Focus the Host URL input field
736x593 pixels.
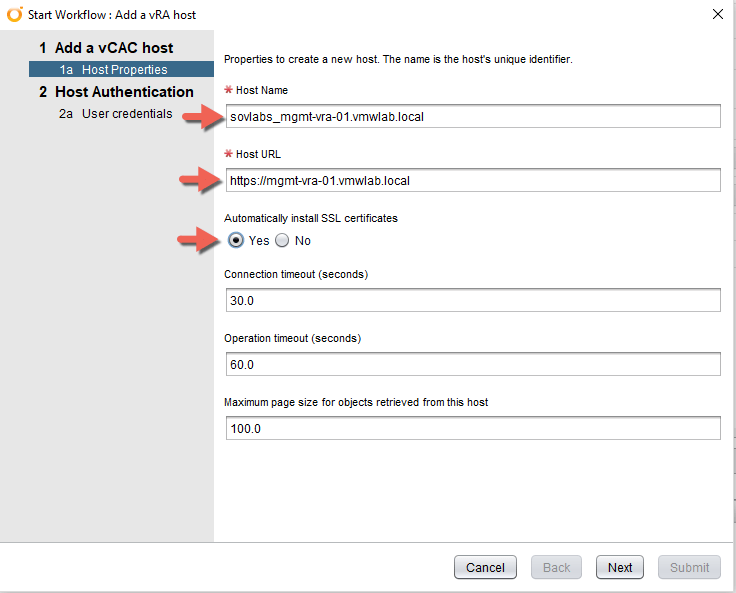pyautogui.click(x=472, y=180)
